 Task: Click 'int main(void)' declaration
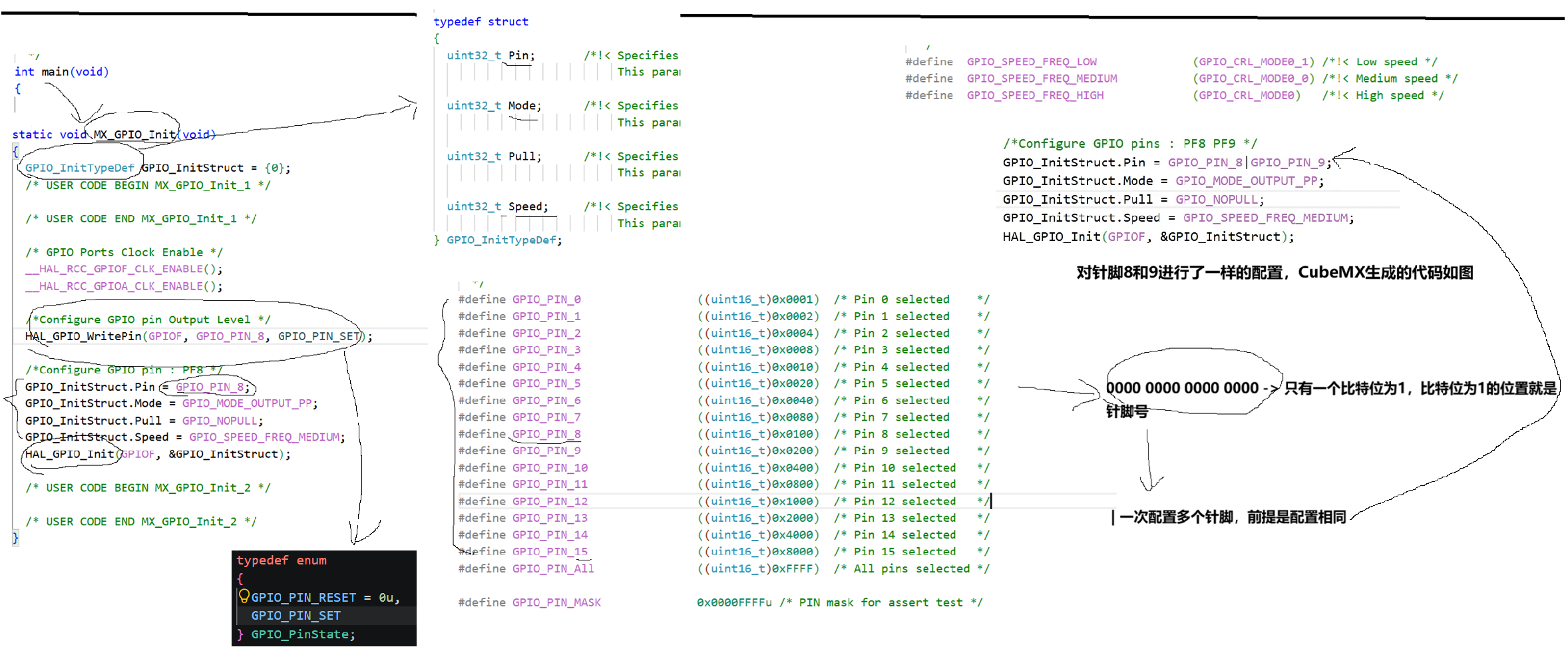pyautogui.click(x=61, y=72)
